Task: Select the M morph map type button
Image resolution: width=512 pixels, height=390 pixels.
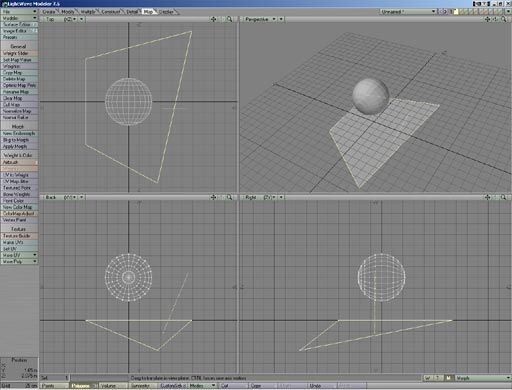Action: [x=448, y=378]
